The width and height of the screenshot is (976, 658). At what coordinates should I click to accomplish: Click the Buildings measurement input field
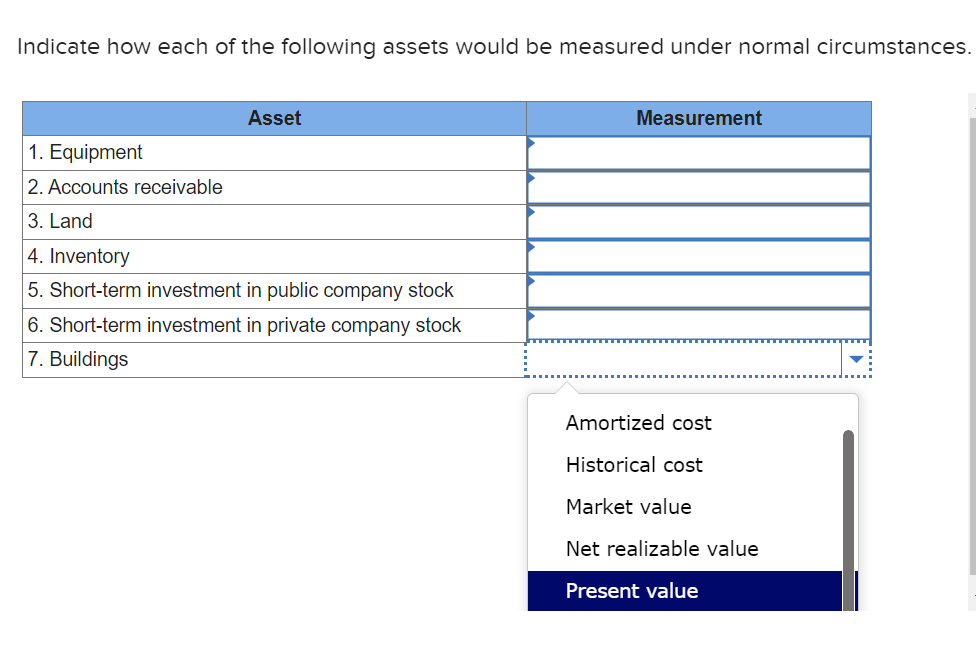(683, 359)
